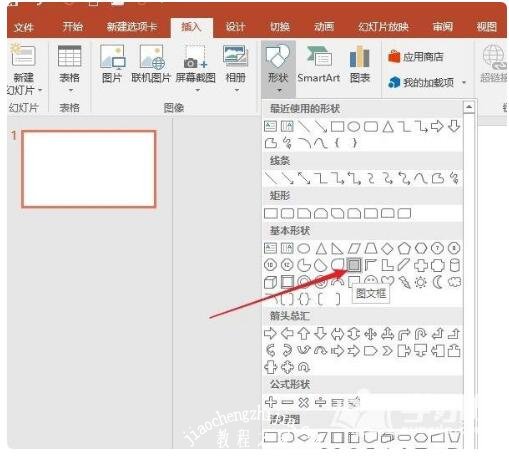Viewport: 509px width, 457px height.
Task: Select the Regular Pentagon in basic shapes
Action: point(404,248)
